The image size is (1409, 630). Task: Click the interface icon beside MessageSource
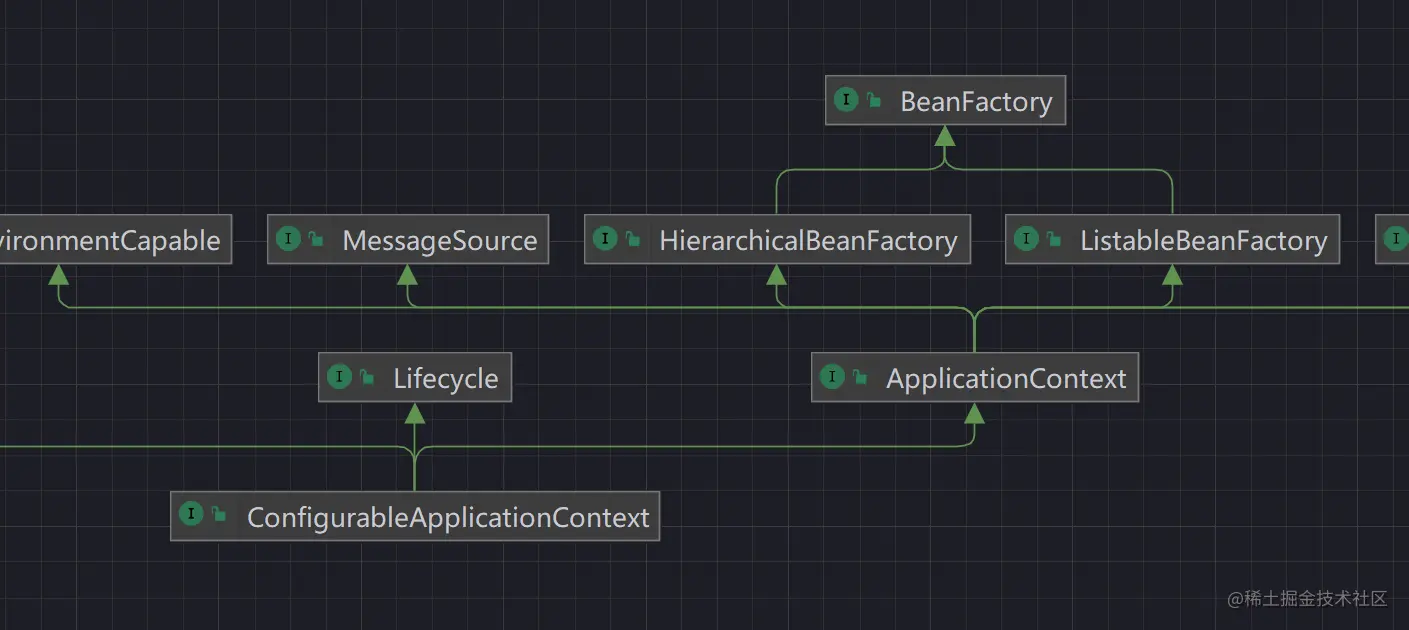pos(289,239)
